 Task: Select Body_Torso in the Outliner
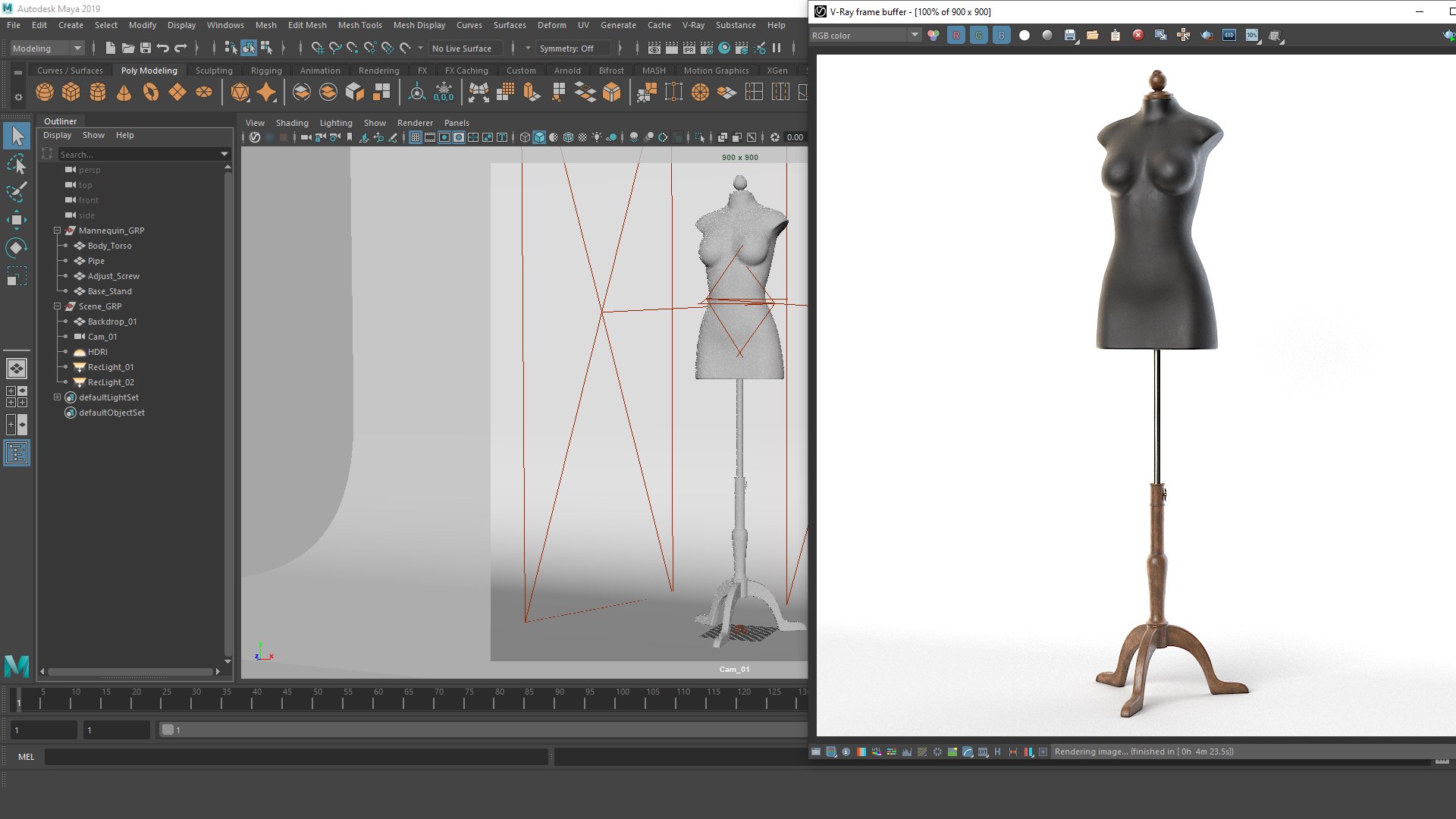110,246
